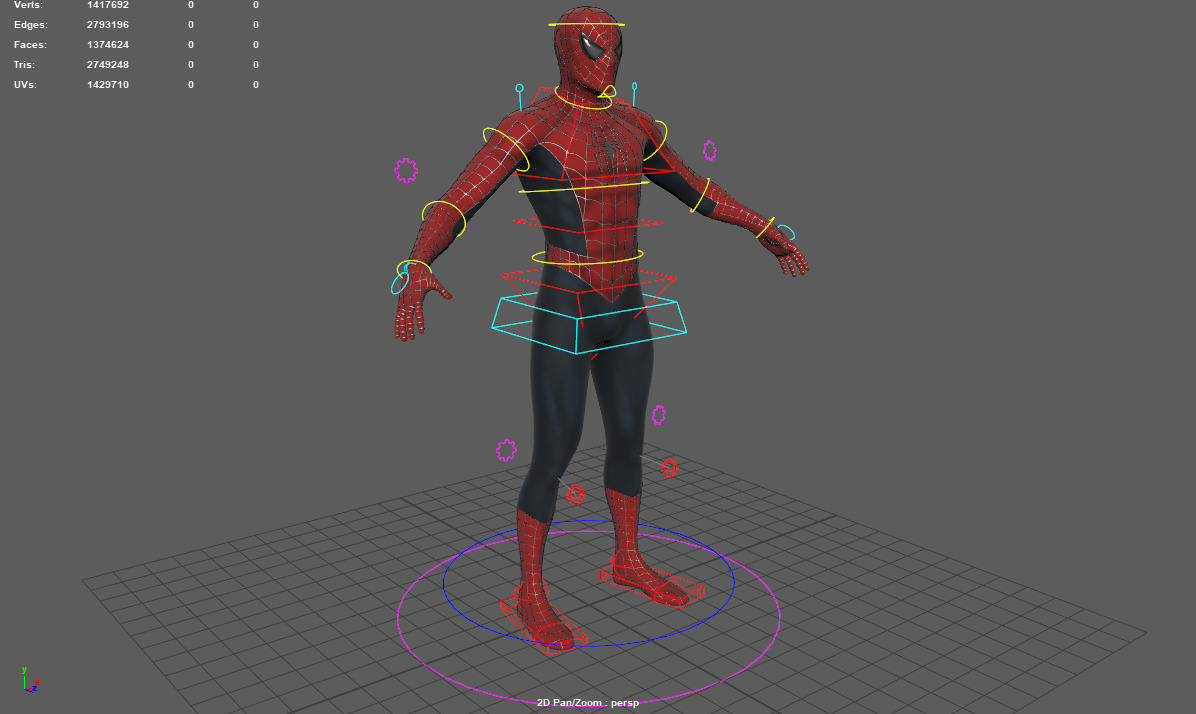This screenshot has height=714, width=1196.
Task: Click the XYZ axis indicator in the corner
Action: [30, 680]
